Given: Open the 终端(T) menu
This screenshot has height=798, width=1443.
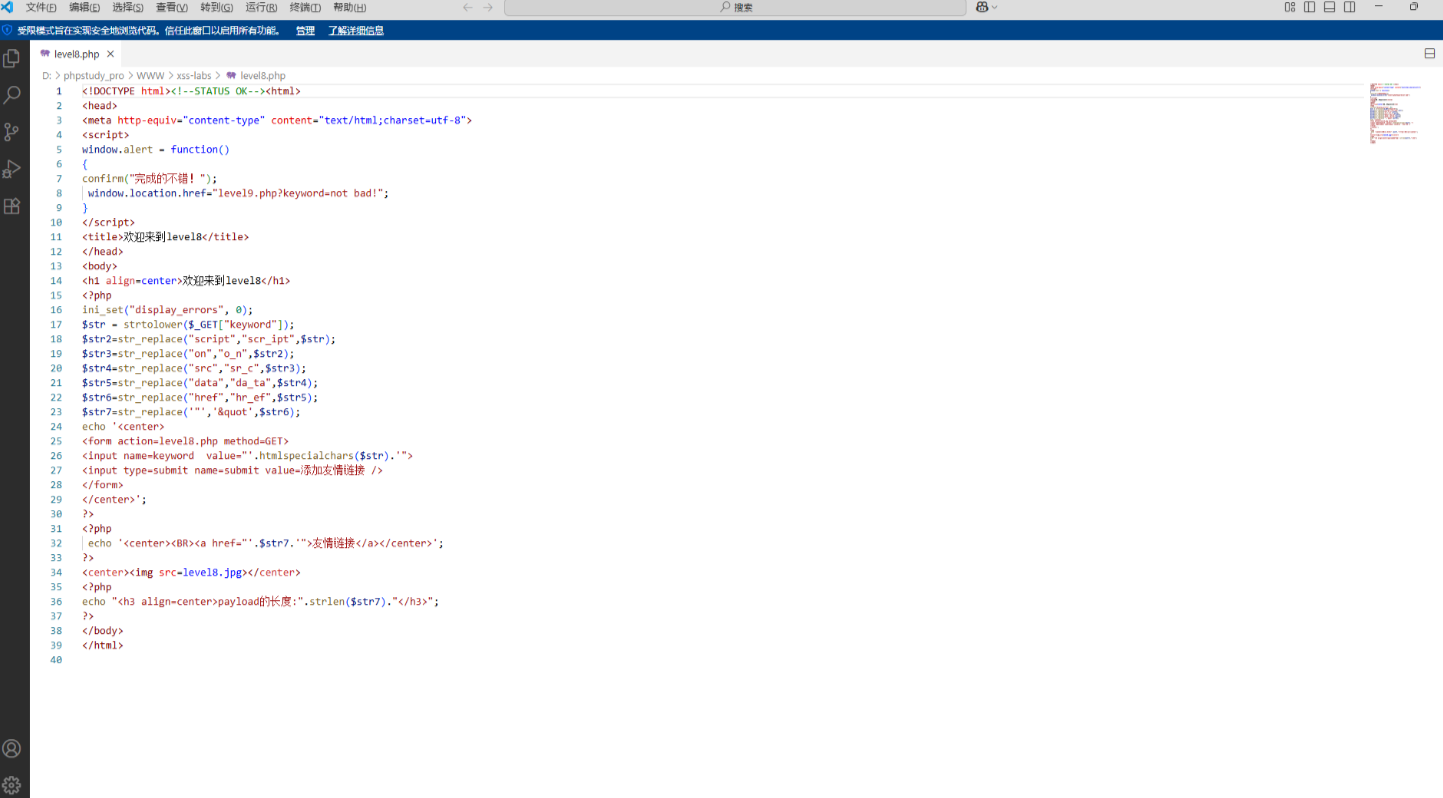Looking at the screenshot, I should (x=305, y=7).
